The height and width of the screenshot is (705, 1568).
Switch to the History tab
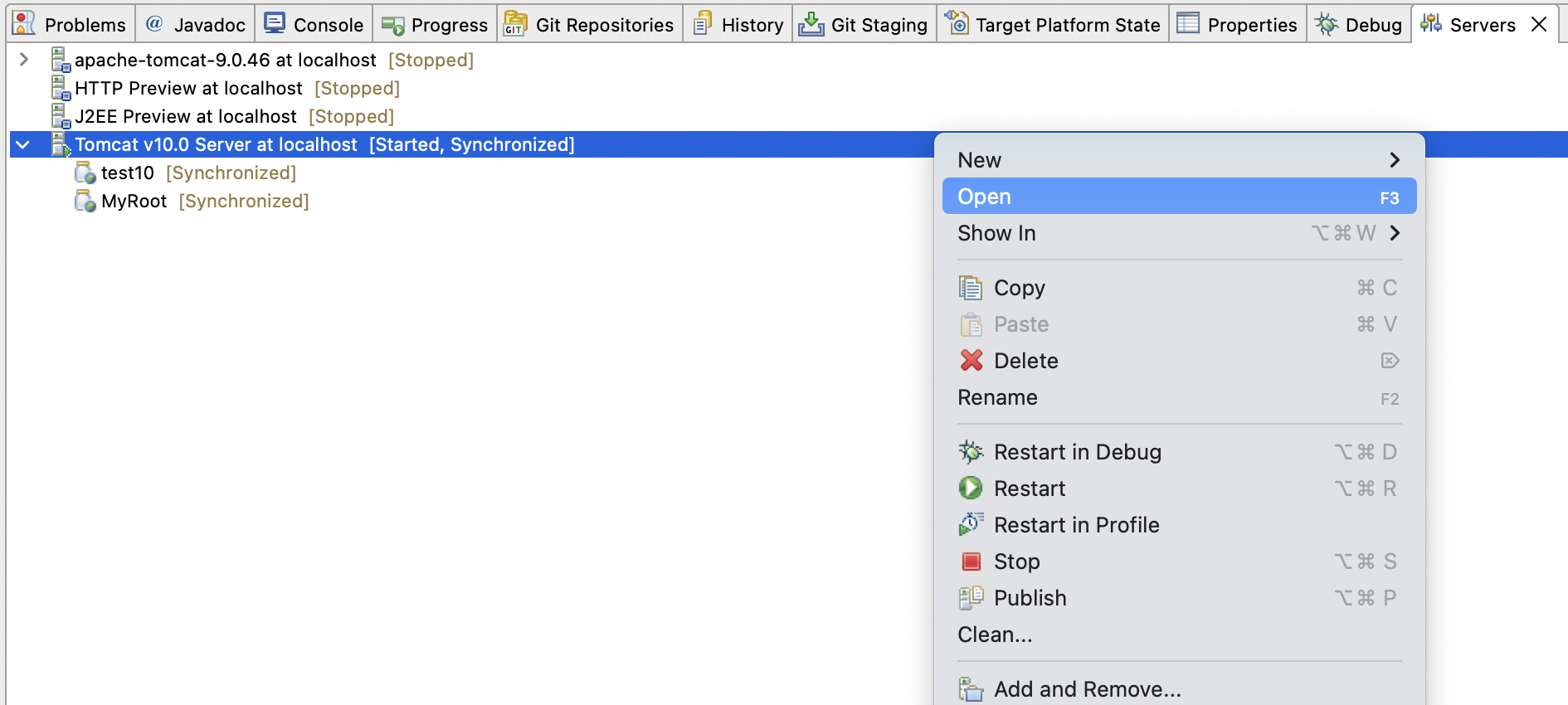coord(738,24)
